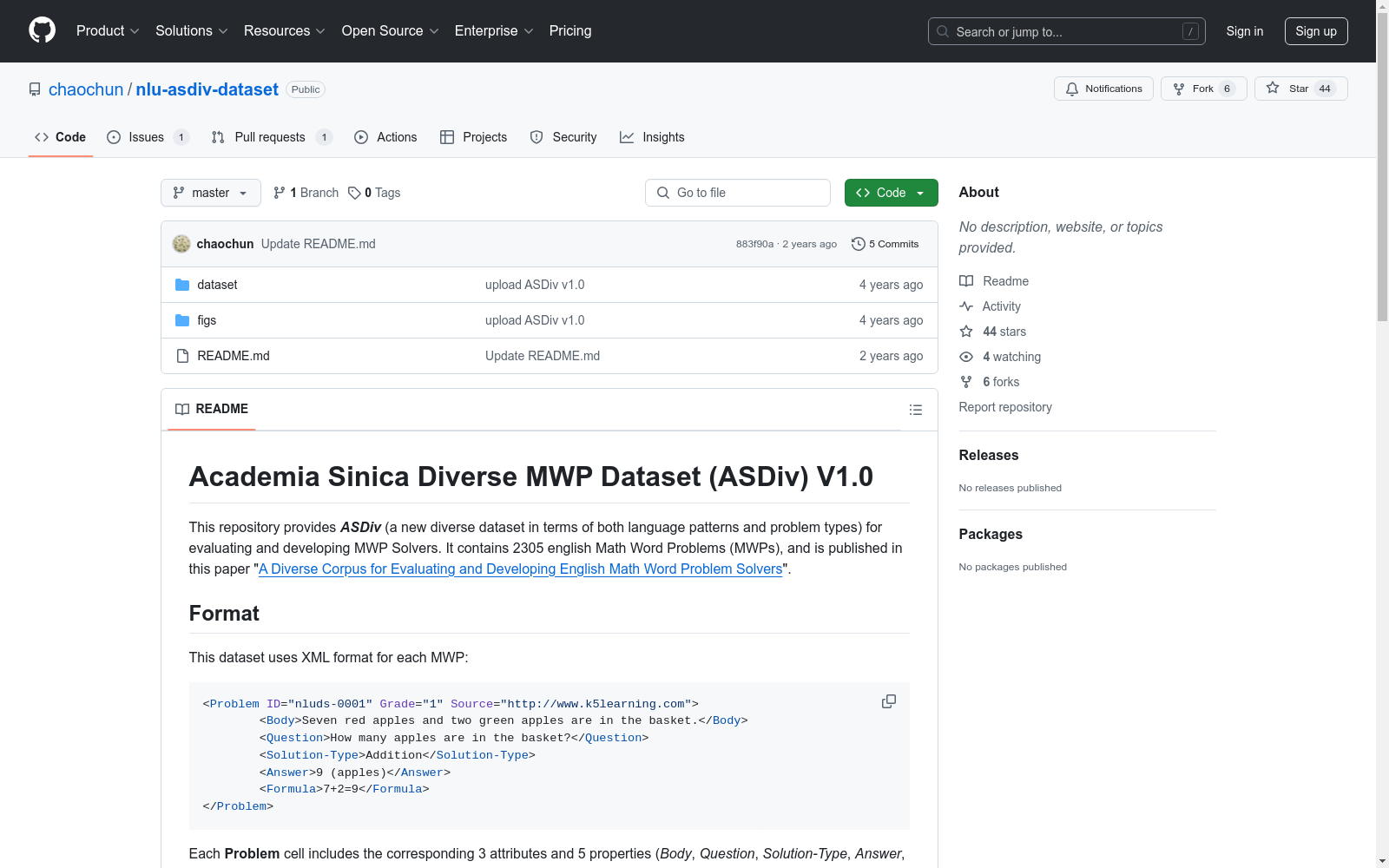Click the Report repository link

pos(1005,407)
